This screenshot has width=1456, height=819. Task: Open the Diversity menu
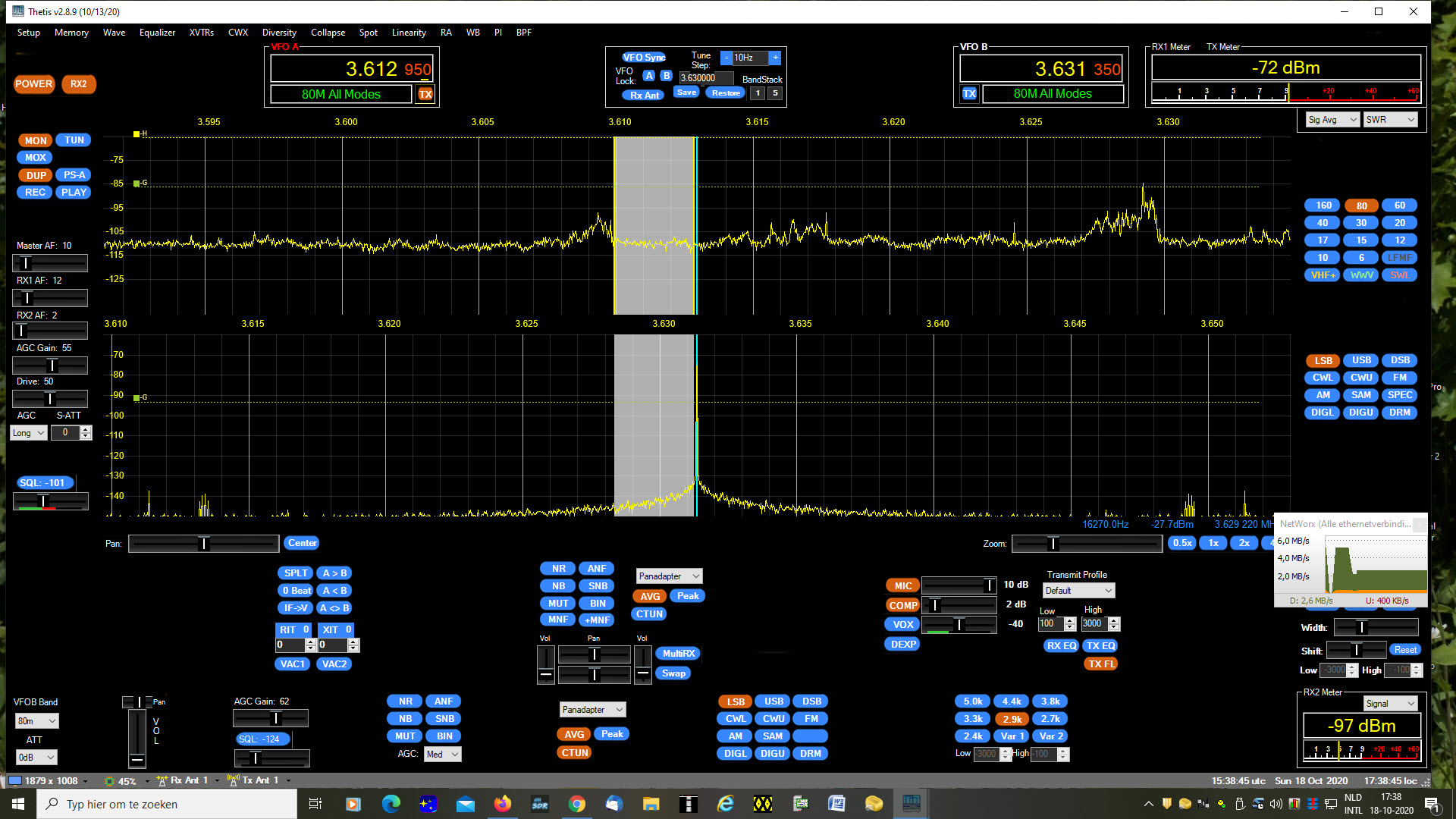pyautogui.click(x=279, y=33)
